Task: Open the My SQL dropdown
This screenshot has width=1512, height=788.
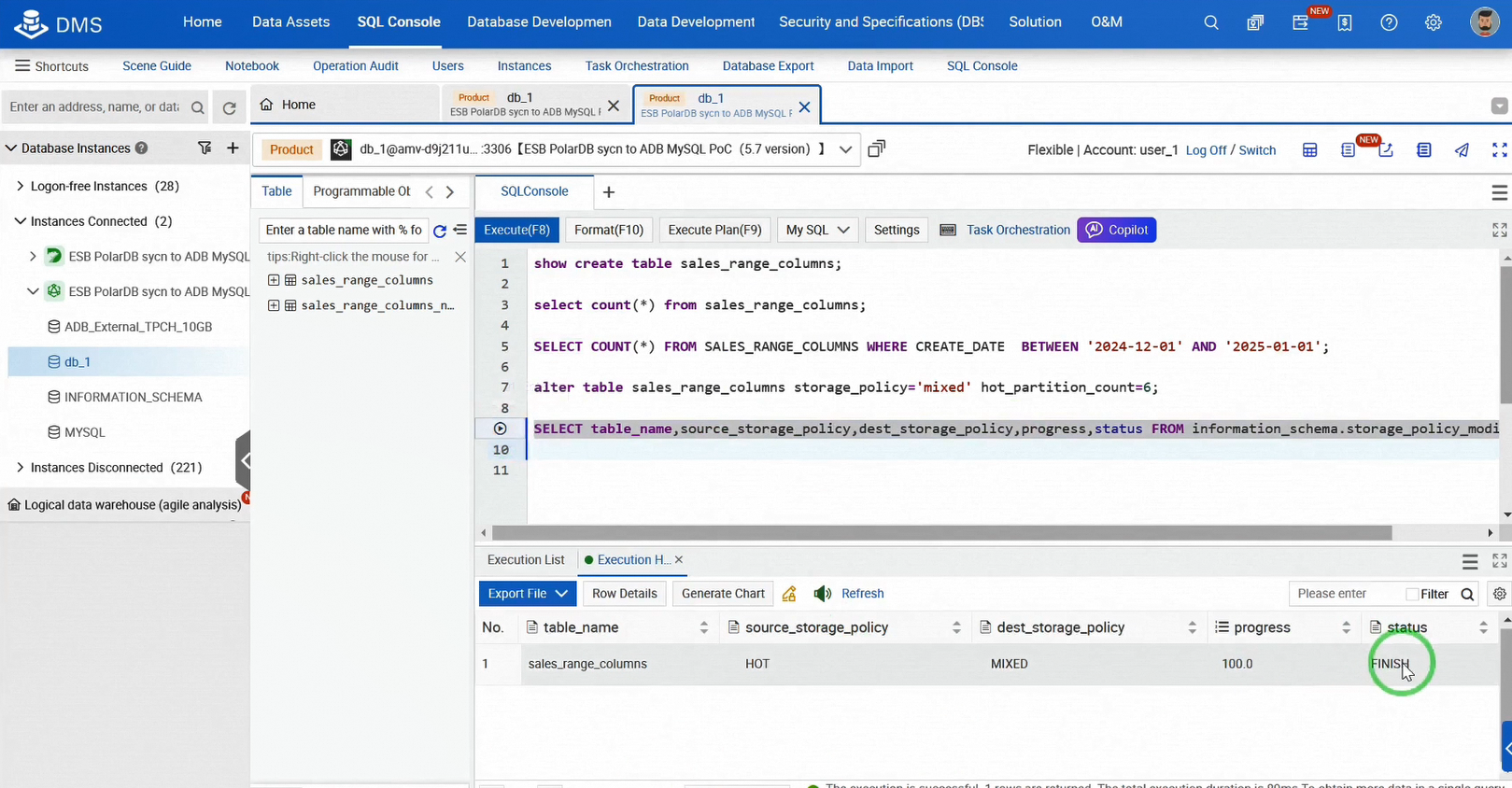Action: click(x=817, y=230)
